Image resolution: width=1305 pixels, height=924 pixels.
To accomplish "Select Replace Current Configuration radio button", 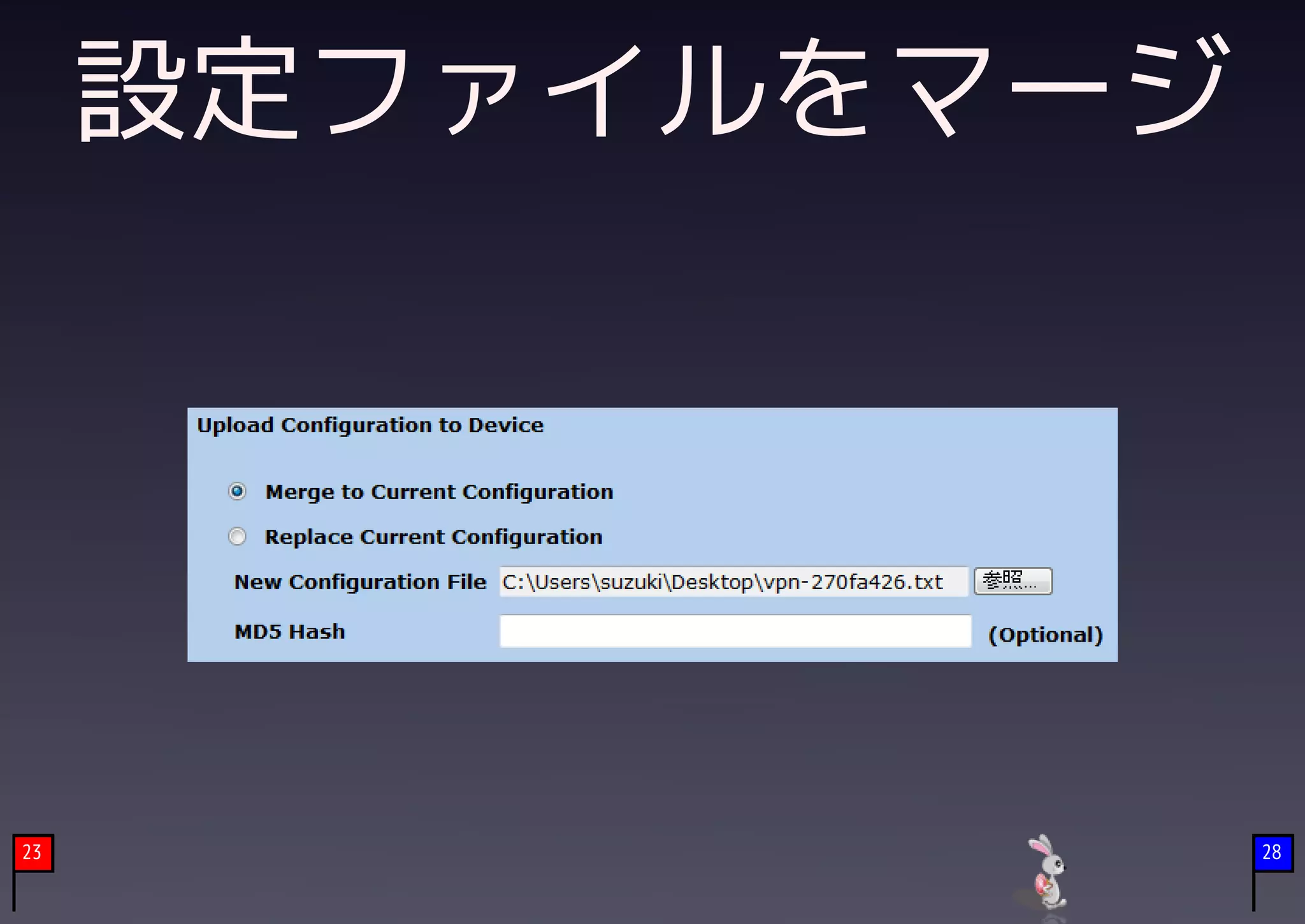I will point(237,537).
